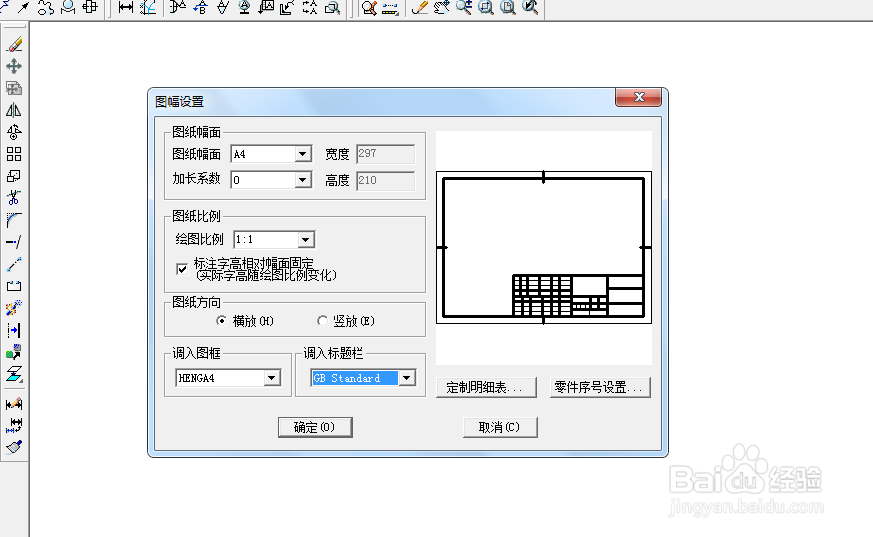Select the 竖放(E) portrait radio button
This screenshot has height=537, width=873.
coord(322,321)
